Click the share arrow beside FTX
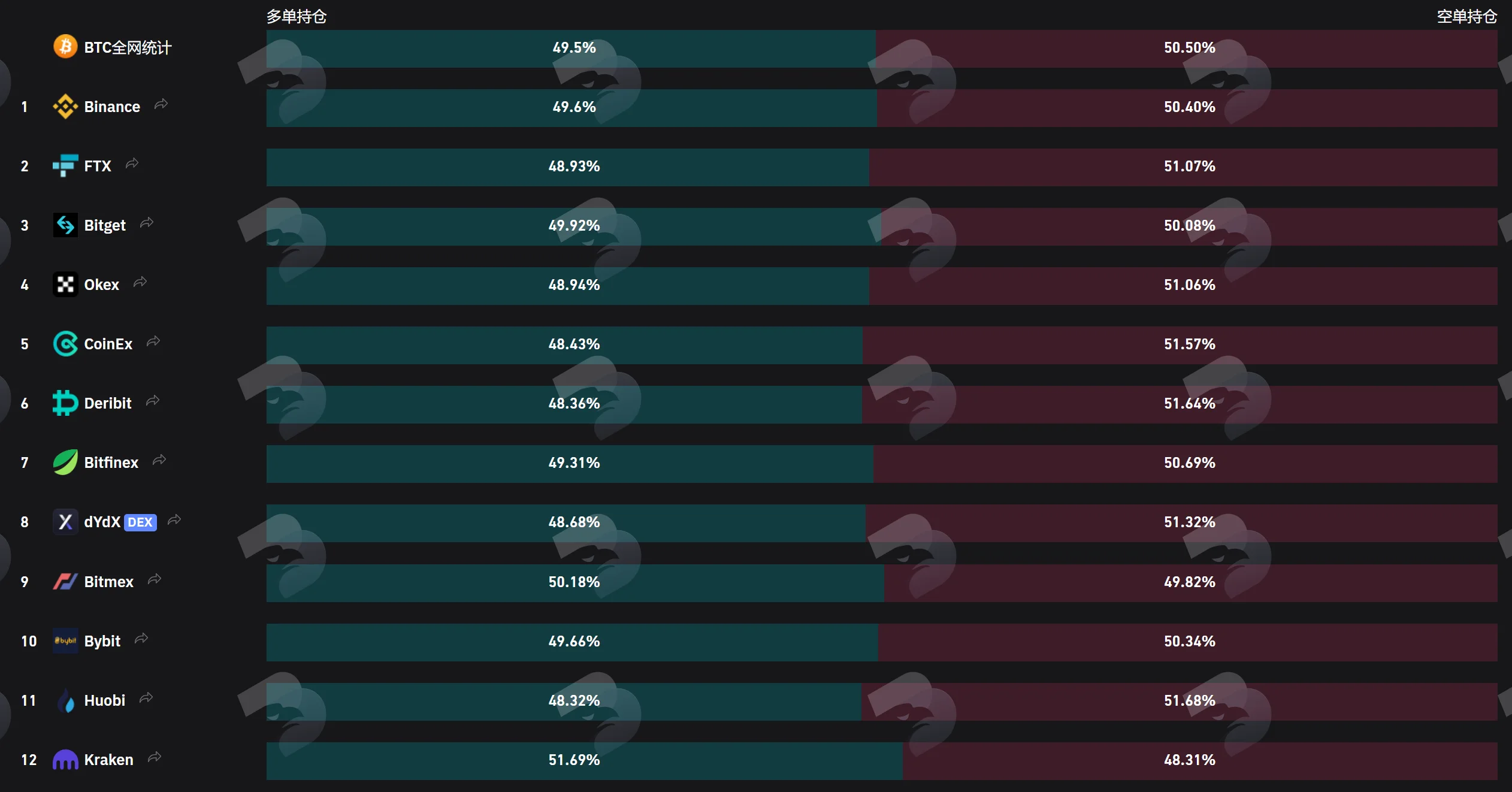1512x792 pixels. [x=132, y=164]
